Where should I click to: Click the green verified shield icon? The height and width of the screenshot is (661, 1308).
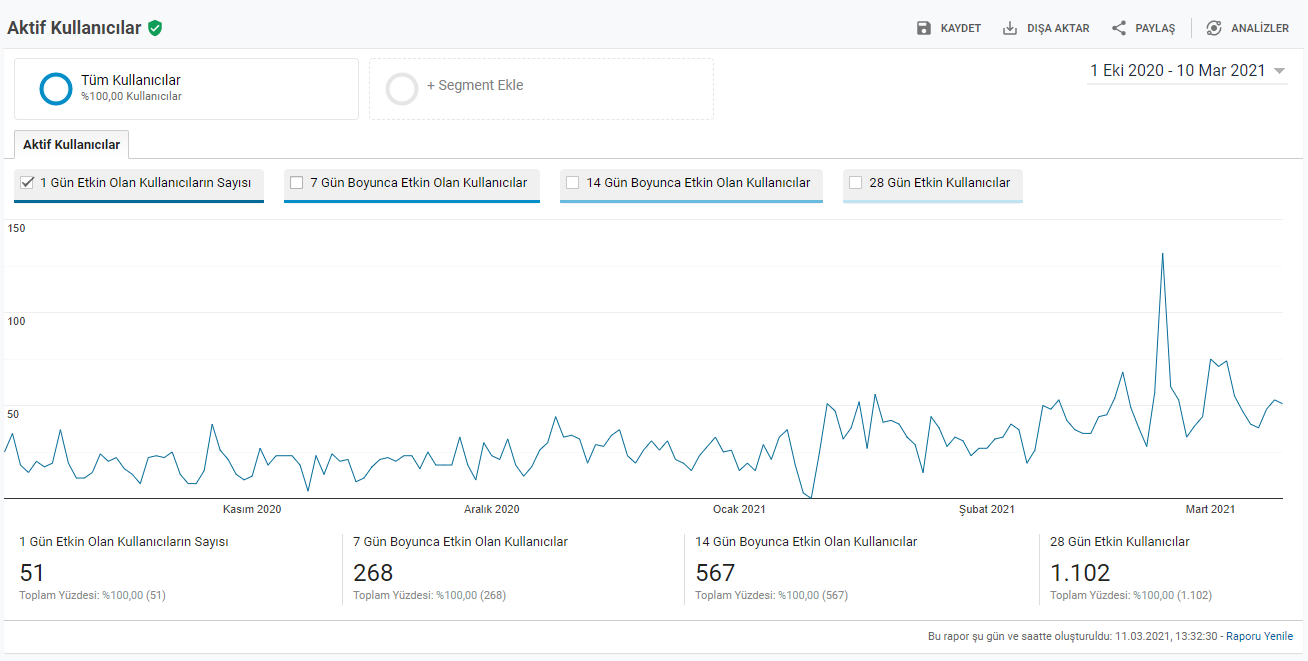pyautogui.click(x=155, y=28)
